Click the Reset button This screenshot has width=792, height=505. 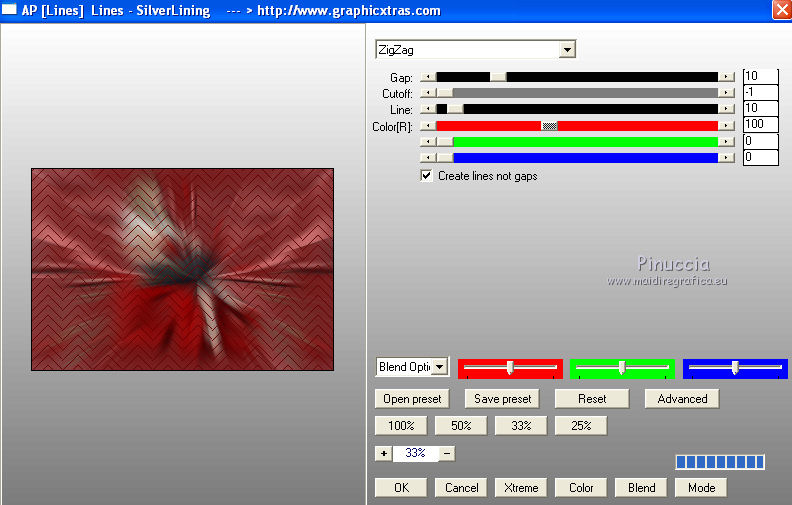592,399
